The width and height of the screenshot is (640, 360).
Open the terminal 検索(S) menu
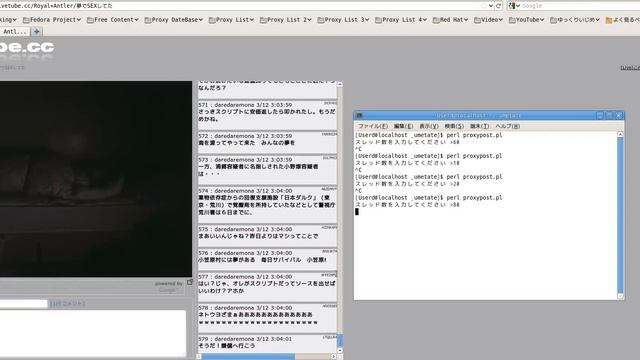pos(454,126)
